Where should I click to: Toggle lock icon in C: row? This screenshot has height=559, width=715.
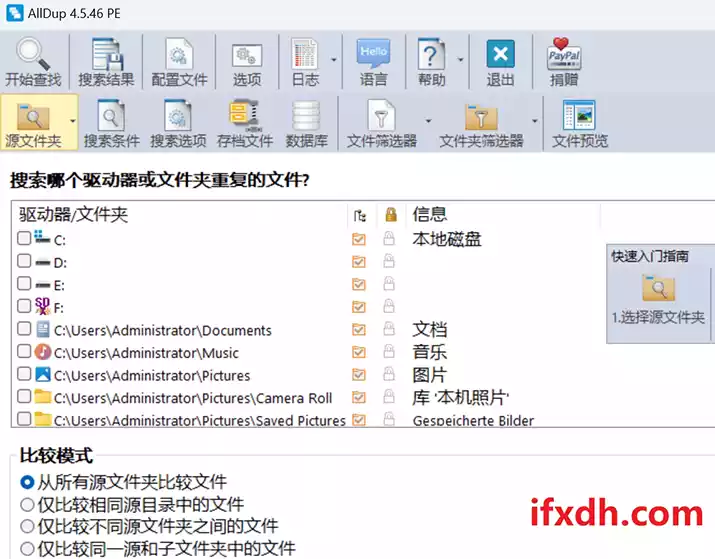[x=389, y=238]
